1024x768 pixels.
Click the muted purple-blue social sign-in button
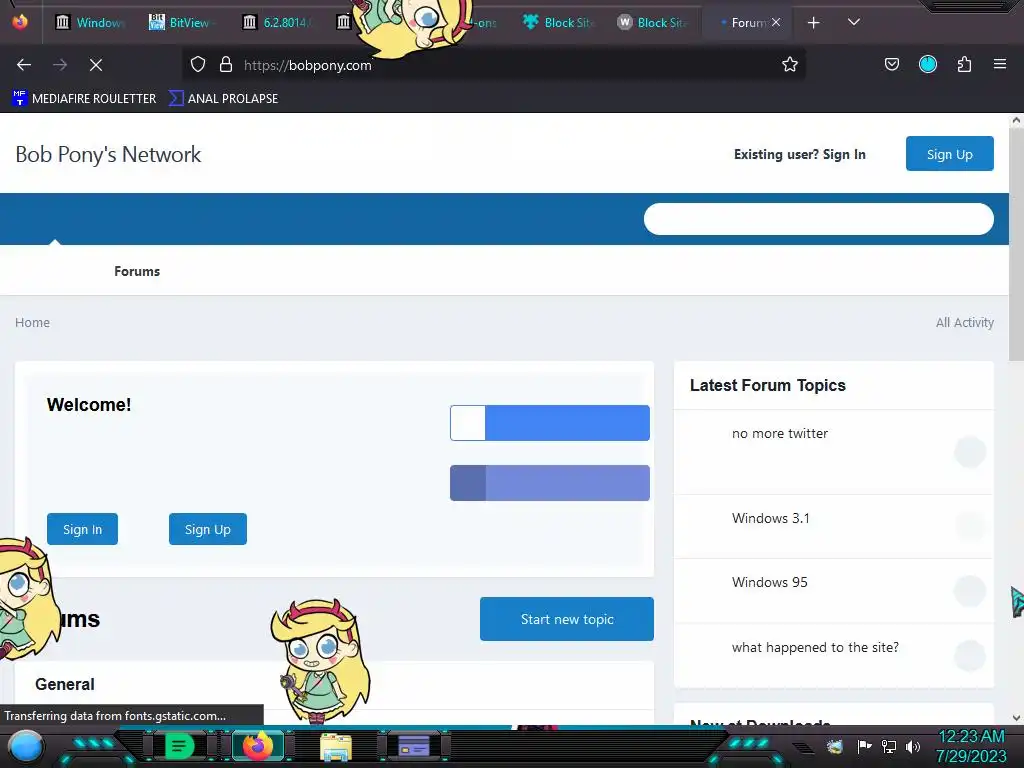[550, 483]
